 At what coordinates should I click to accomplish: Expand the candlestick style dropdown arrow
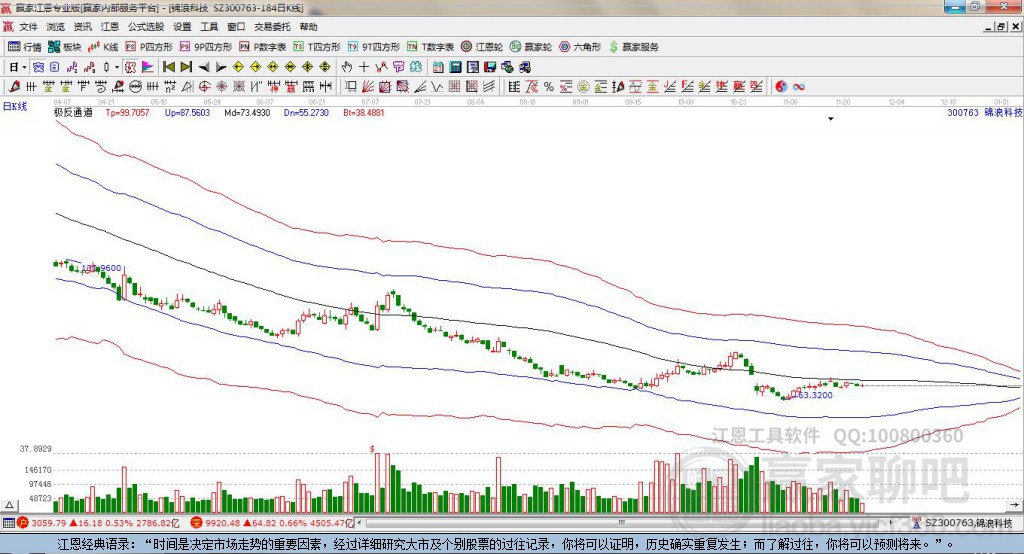tap(117, 67)
